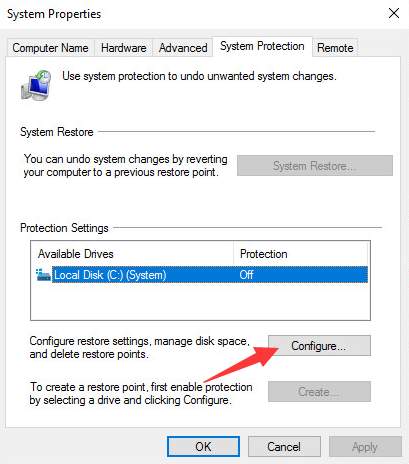Screen dimensions: 409x464
Task: Dismiss the dialog with Cancel
Action: pyautogui.click(x=284, y=447)
